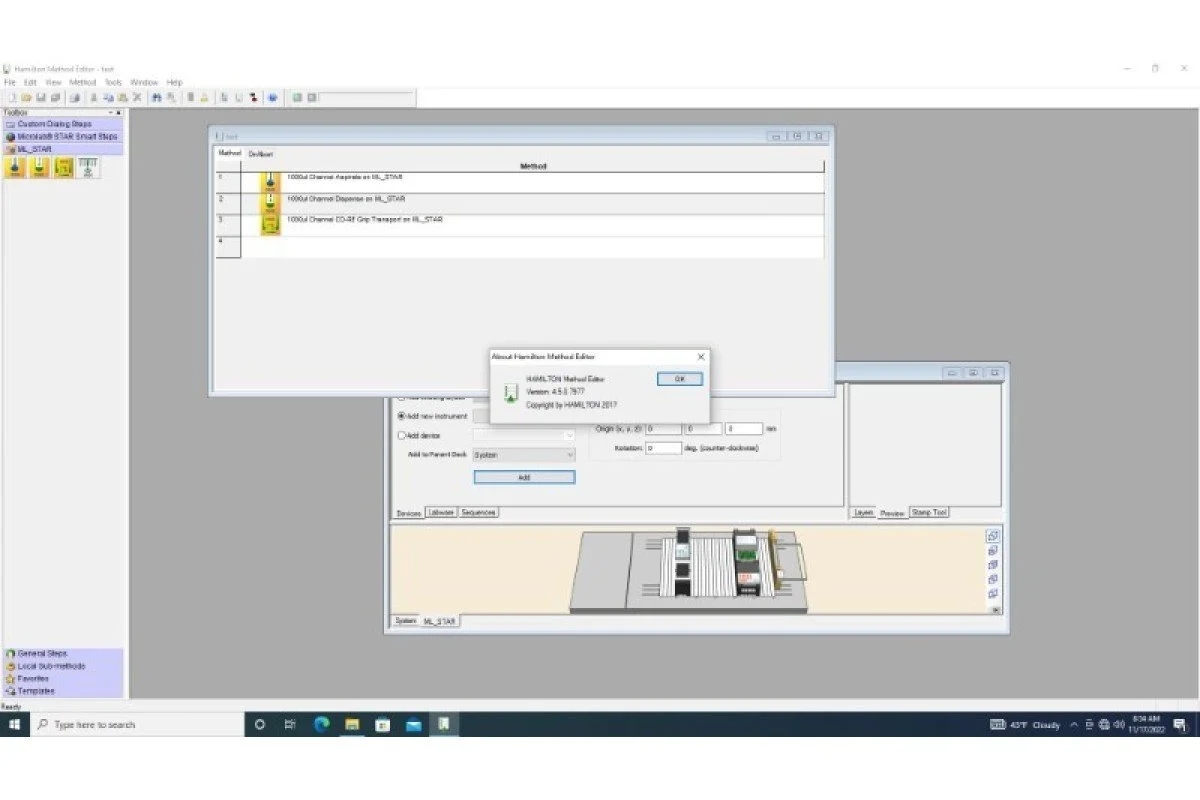Pick the CO-RE Grip Transport toolbox icon
The image size is (1200, 800).
(64, 168)
